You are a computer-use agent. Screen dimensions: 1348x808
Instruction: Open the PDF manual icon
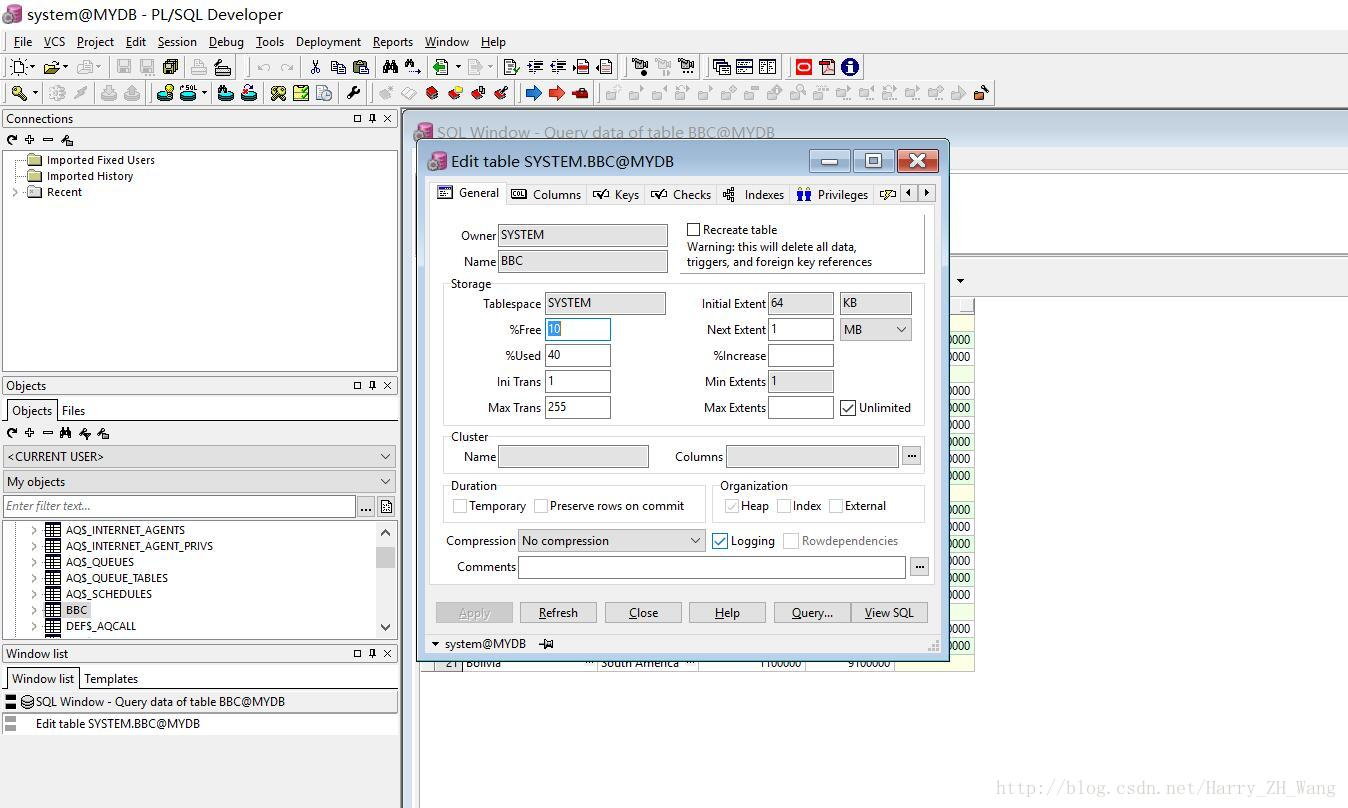point(827,67)
